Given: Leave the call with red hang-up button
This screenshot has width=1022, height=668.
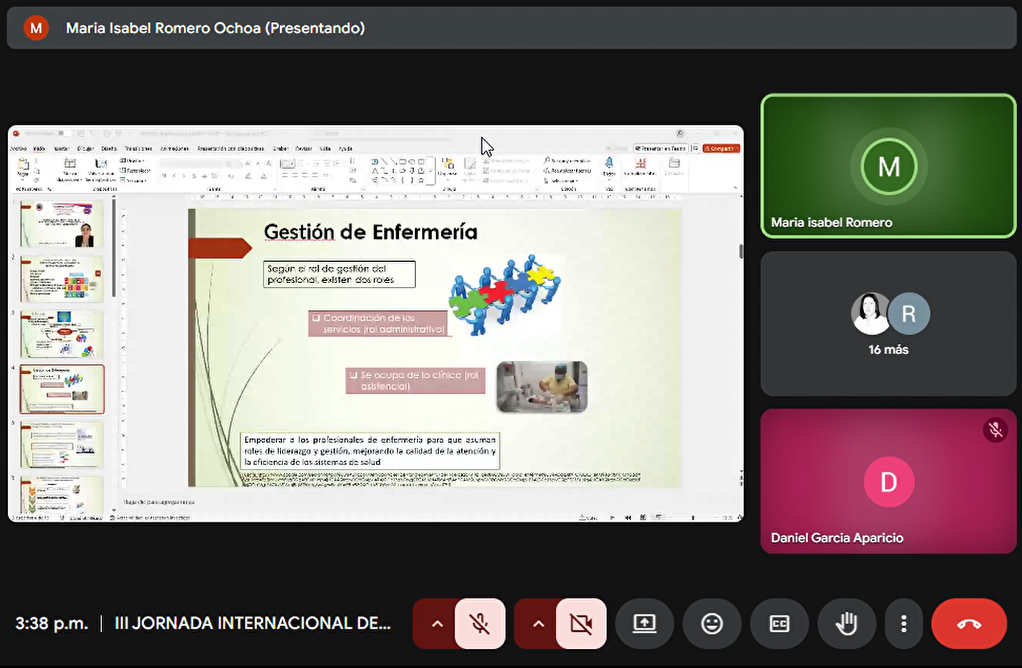Looking at the screenshot, I should 968,624.
